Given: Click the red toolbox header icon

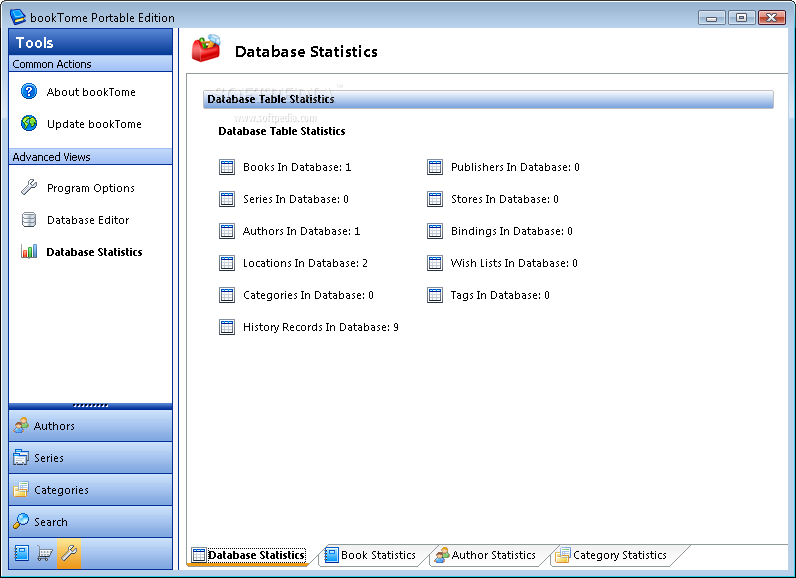Looking at the screenshot, I should pyautogui.click(x=206, y=48).
